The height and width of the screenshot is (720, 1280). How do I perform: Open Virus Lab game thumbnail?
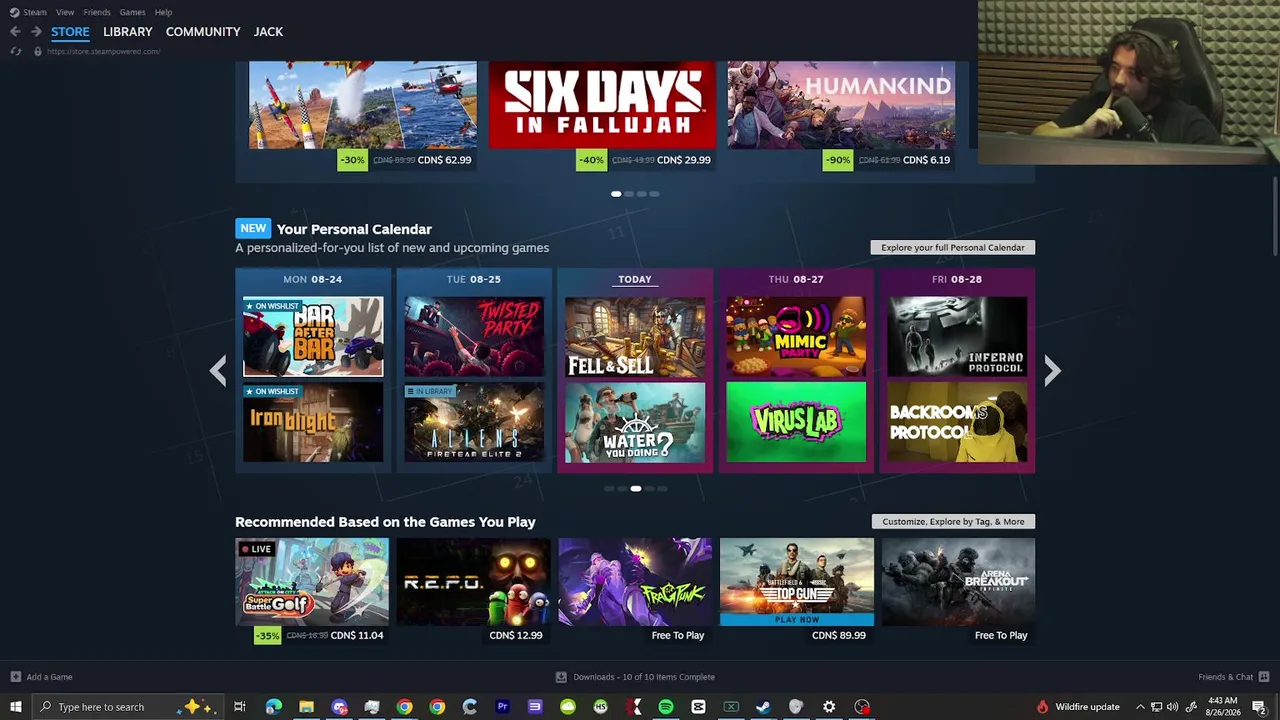point(796,423)
